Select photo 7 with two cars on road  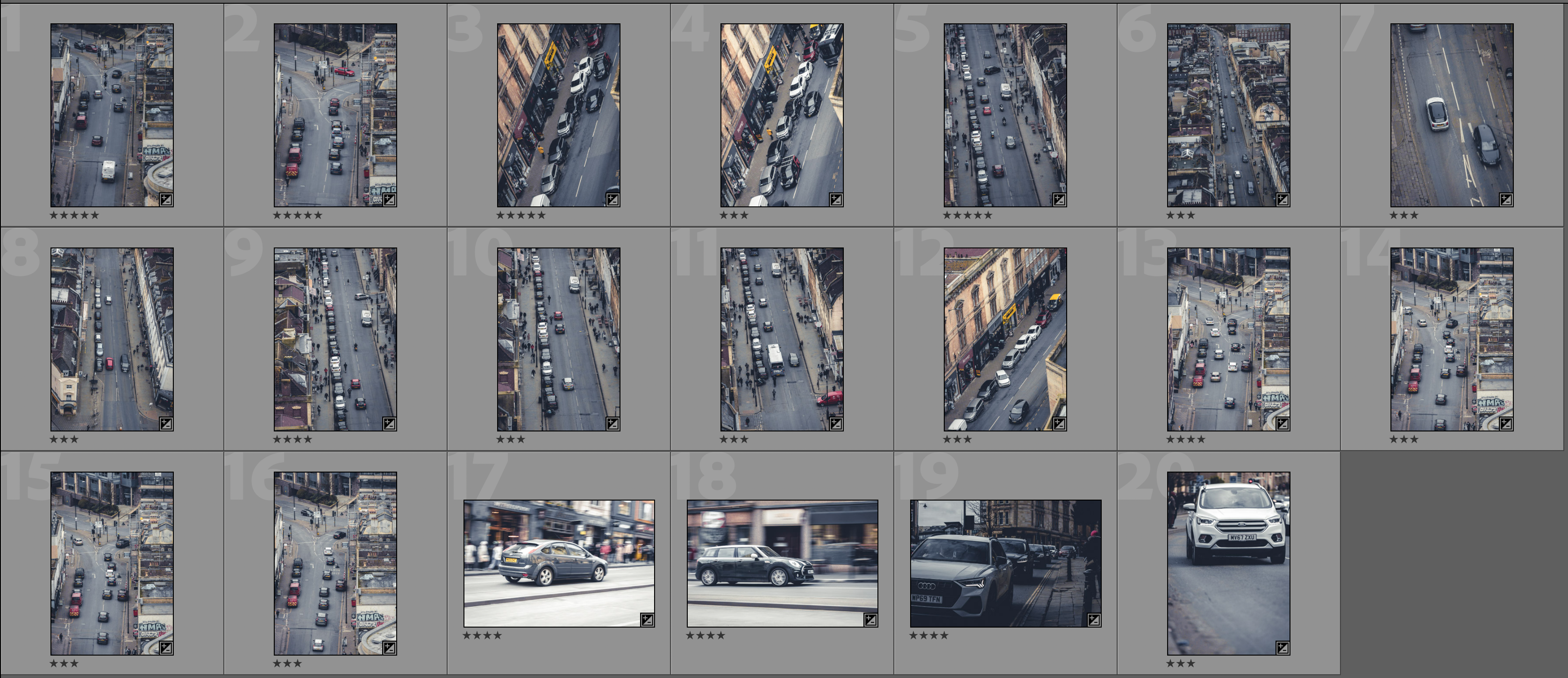point(1451,114)
